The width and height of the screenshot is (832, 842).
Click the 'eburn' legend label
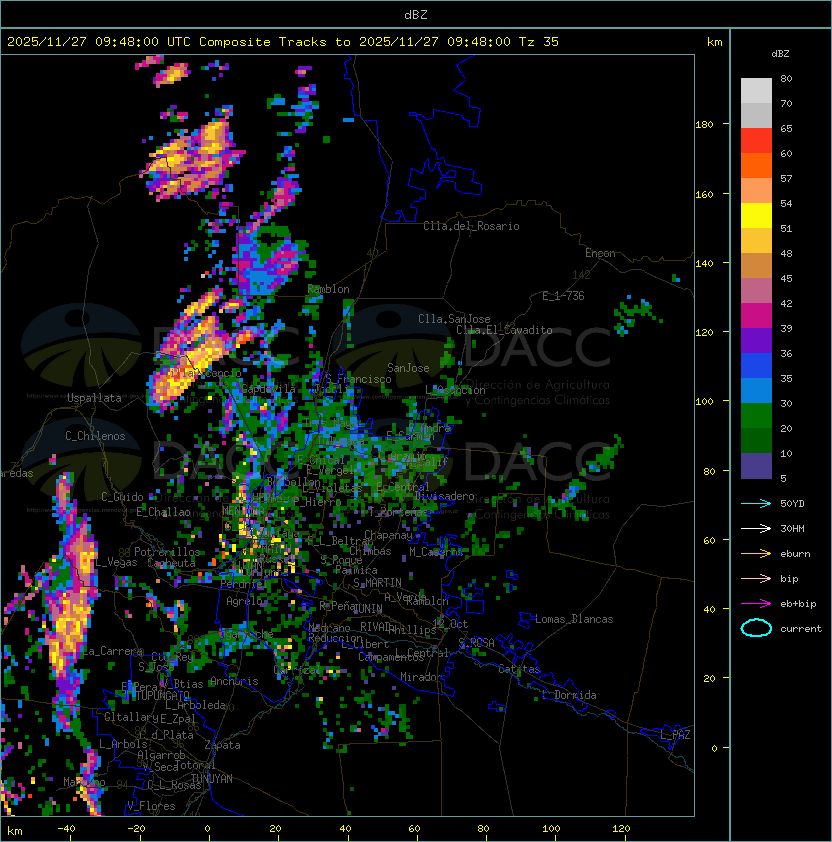coord(795,554)
